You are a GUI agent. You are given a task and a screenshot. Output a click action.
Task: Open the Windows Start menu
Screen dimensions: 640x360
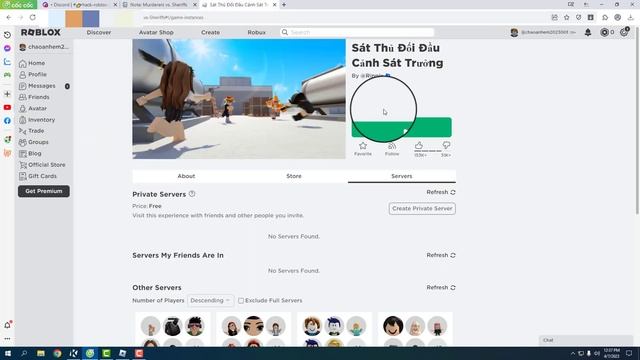pyautogui.click(x=8, y=353)
